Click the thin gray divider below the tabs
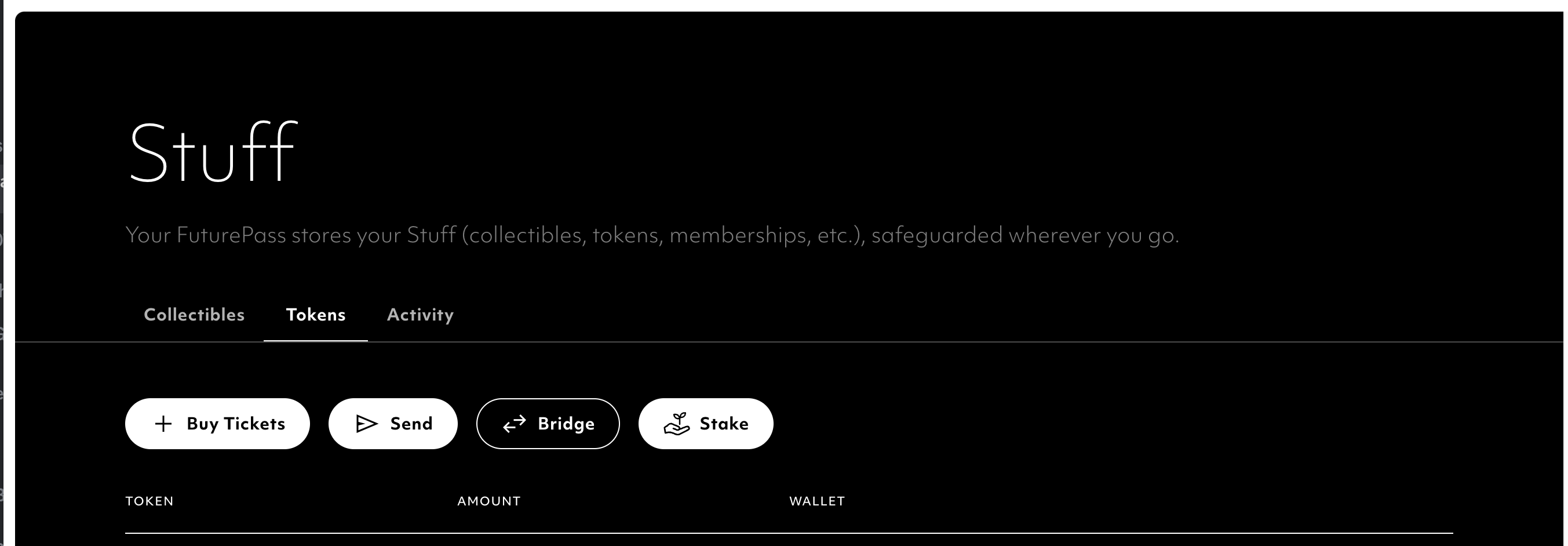The height and width of the screenshot is (546, 1568). [913, 342]
